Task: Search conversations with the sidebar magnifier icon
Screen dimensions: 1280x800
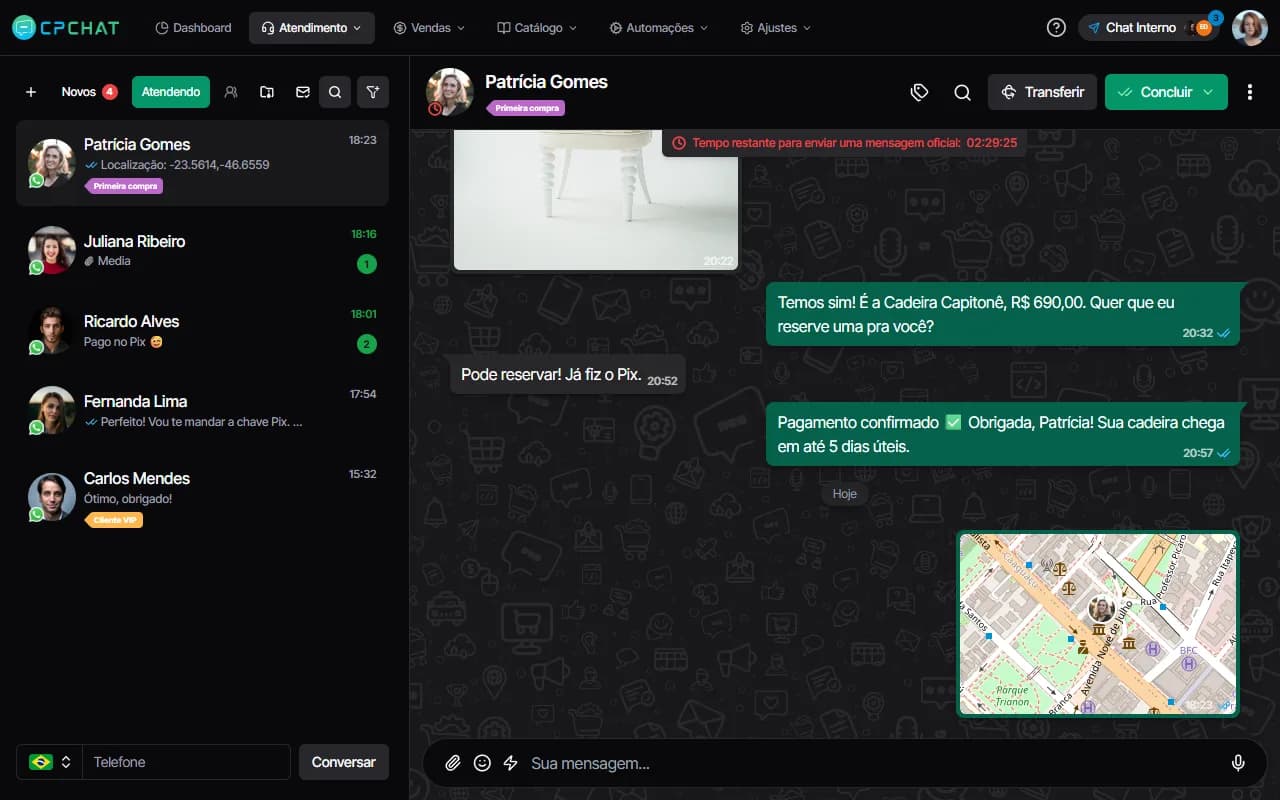Action: [x=335, y=92]
